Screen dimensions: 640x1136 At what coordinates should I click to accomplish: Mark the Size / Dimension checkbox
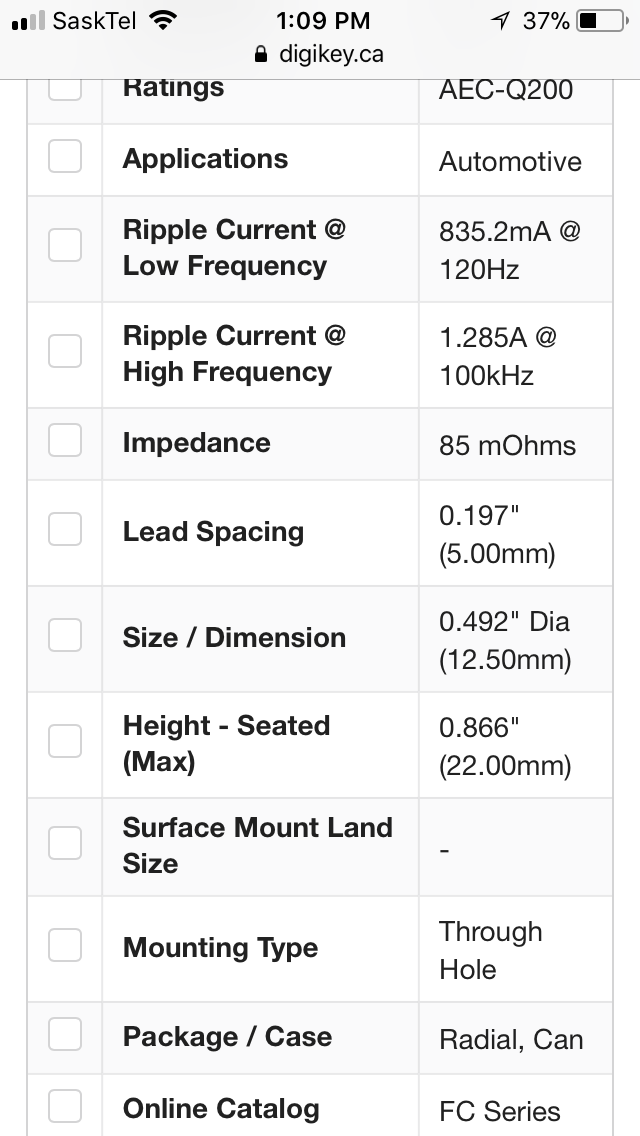(x=65, y=635)
